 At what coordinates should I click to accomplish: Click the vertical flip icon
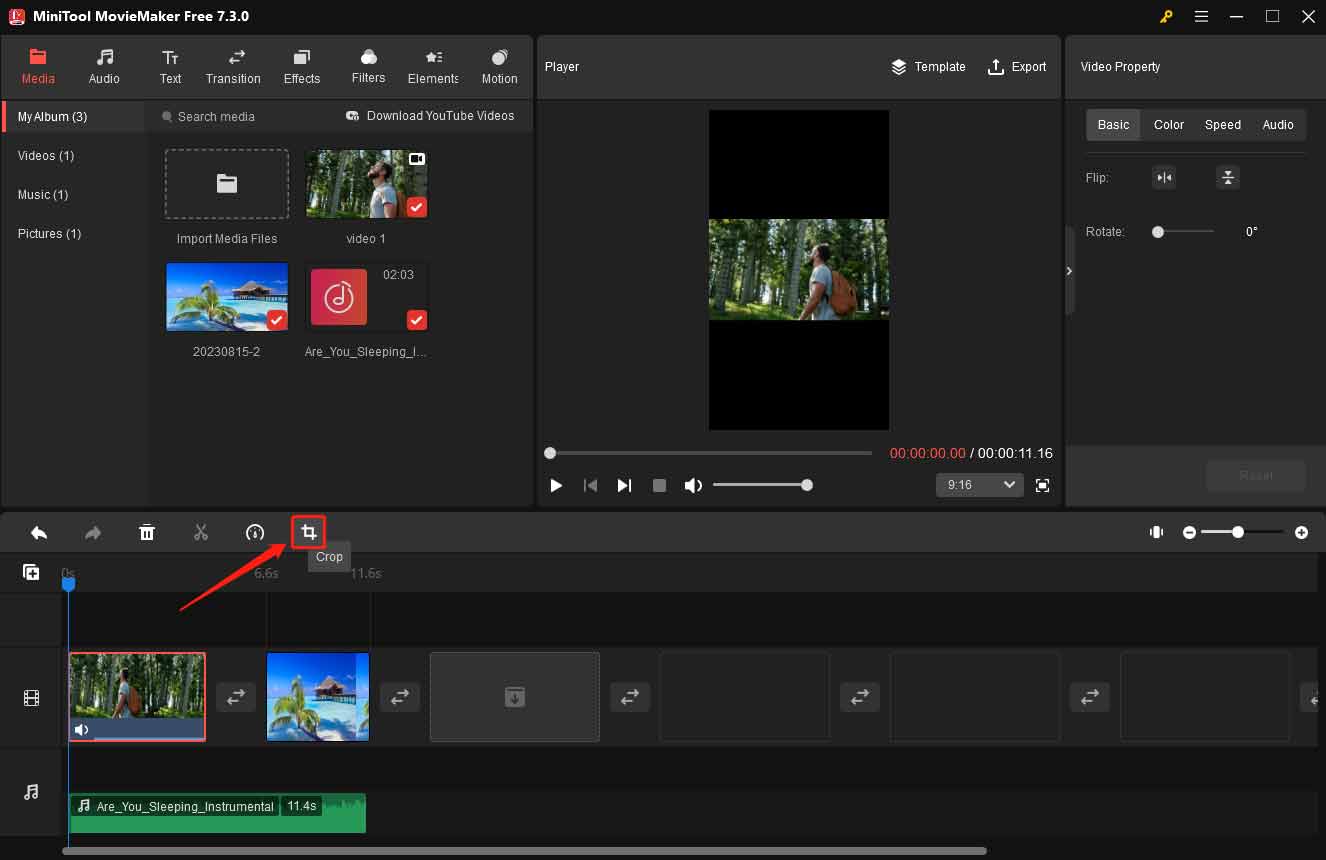point(1228,178)
